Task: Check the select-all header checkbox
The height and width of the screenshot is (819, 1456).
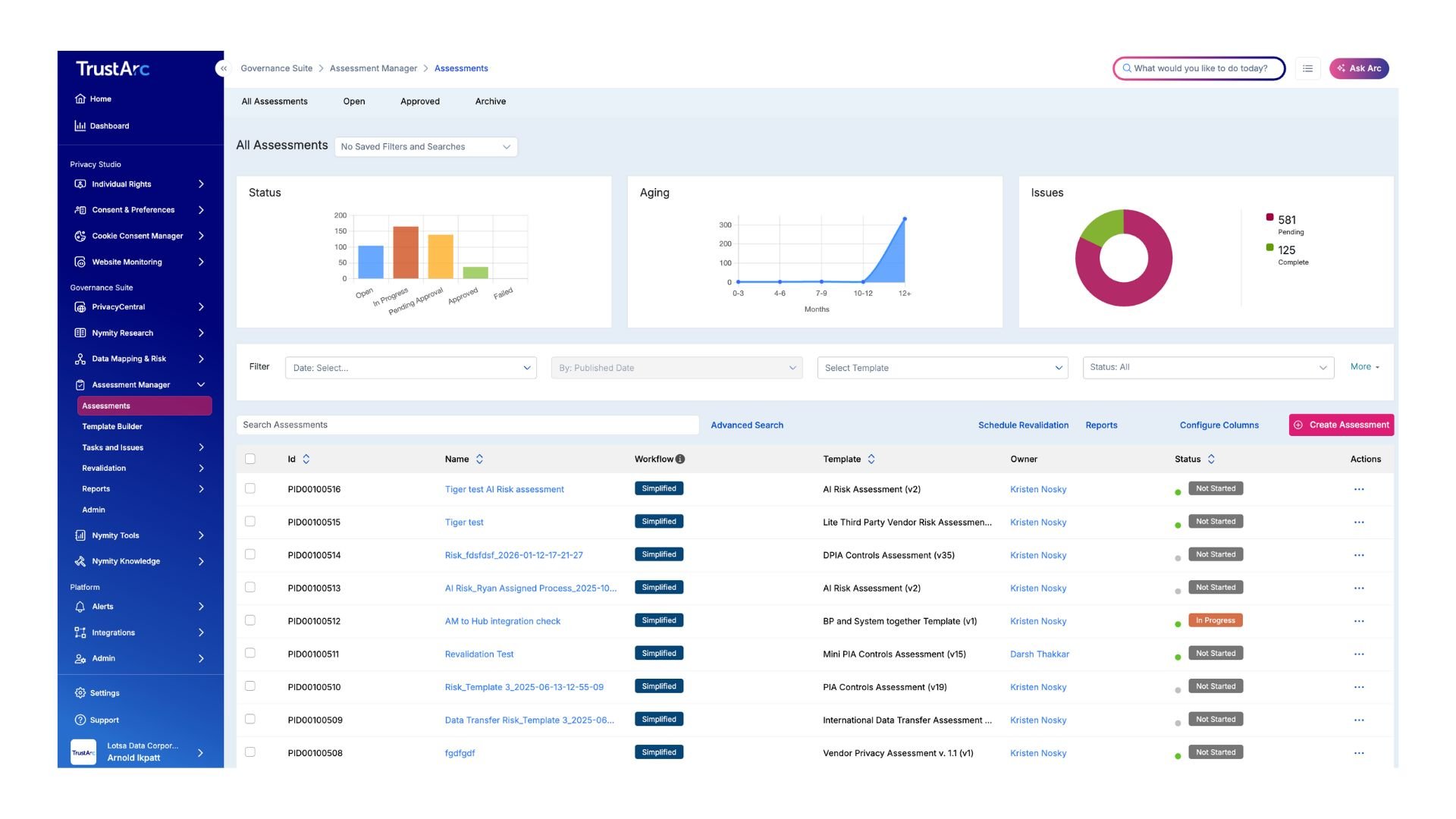Action: pos(250,459)
